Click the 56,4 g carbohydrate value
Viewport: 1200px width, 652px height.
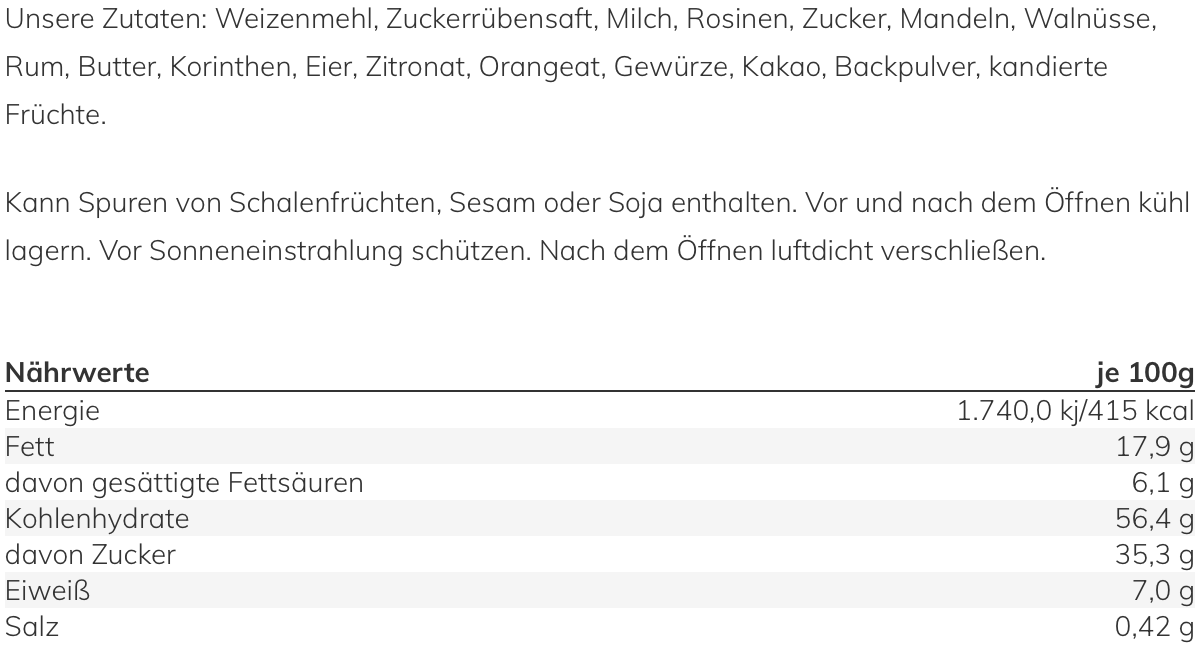point(1155,519)
